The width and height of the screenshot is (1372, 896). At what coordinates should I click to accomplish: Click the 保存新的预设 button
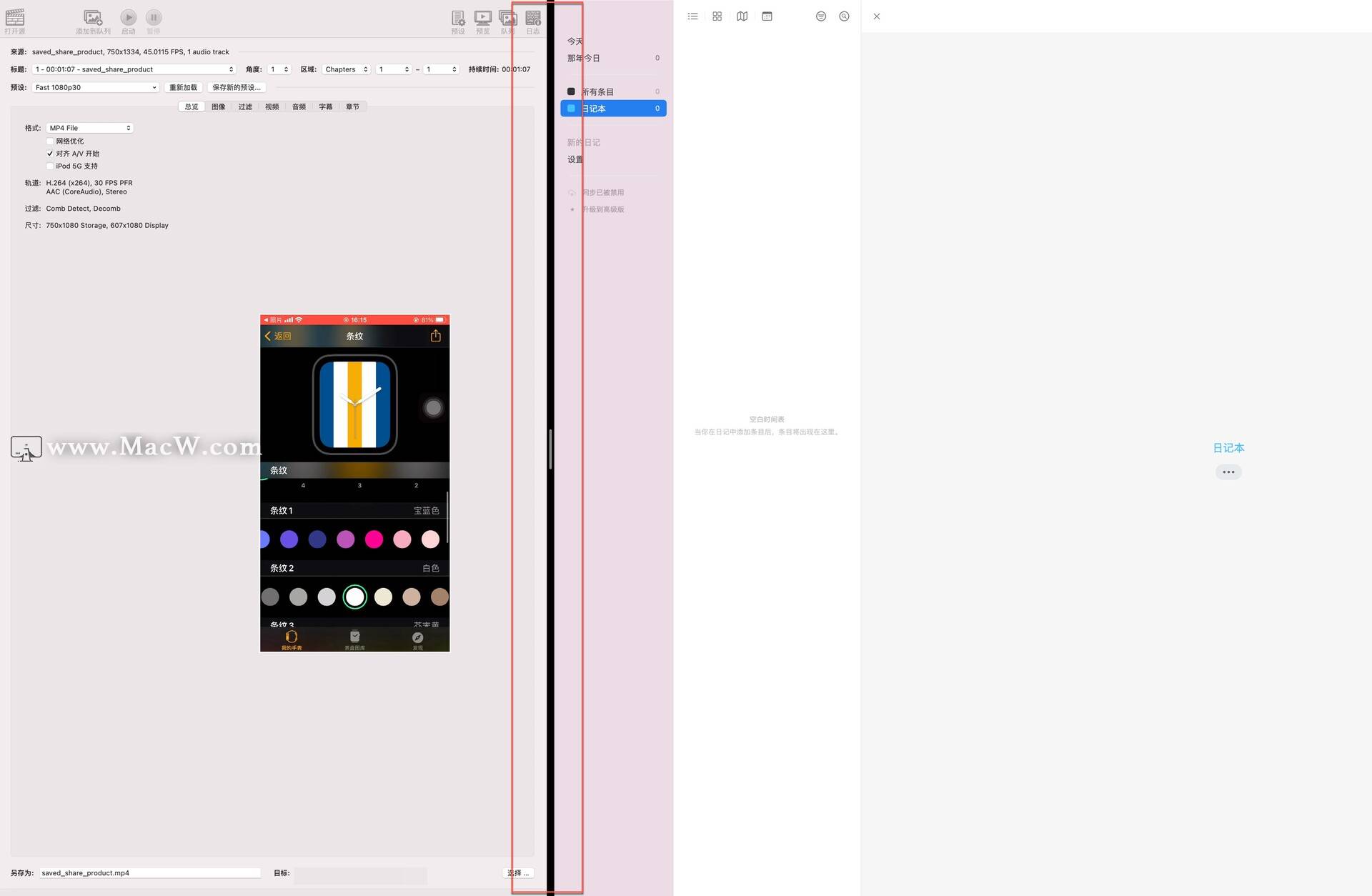click(237, 88)
